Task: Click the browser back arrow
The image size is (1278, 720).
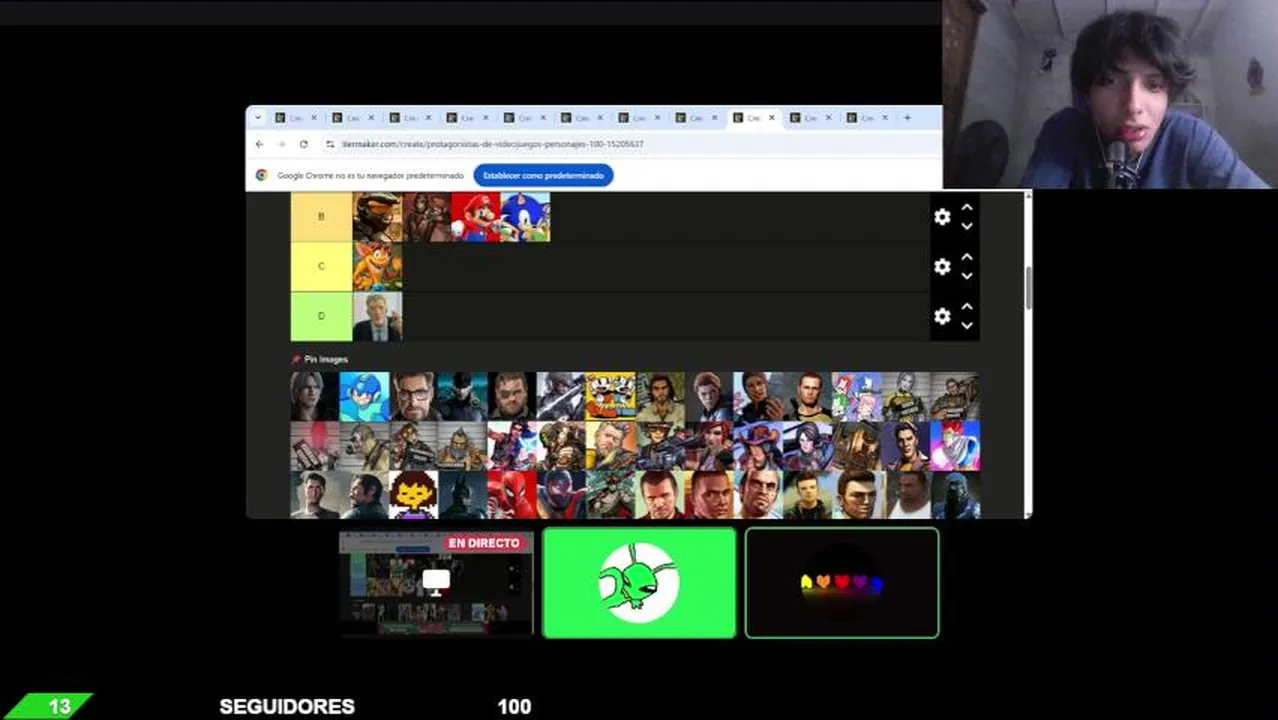Action: [260, 144]
